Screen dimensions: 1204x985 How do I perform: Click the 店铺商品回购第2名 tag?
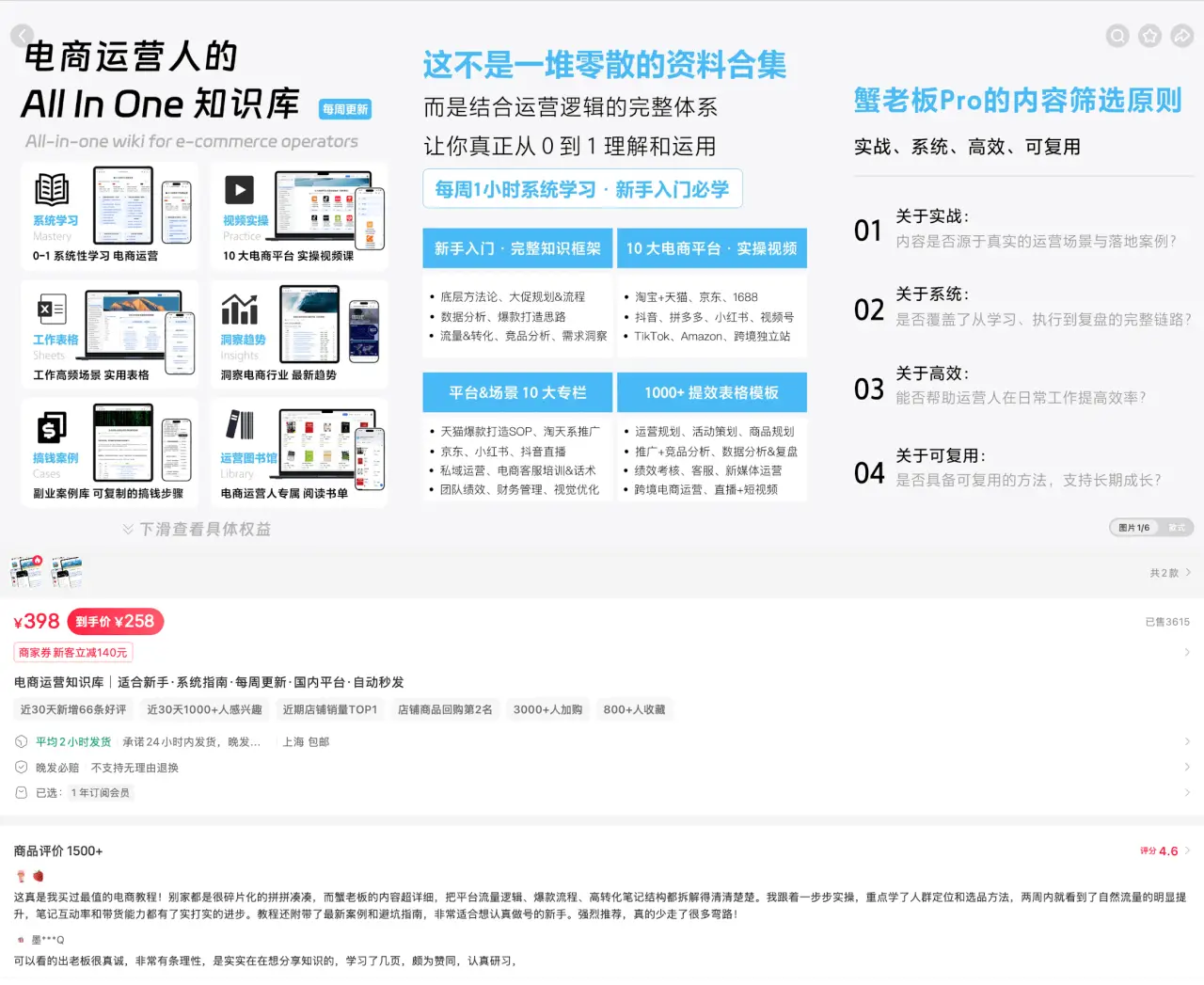pos(445,709)
